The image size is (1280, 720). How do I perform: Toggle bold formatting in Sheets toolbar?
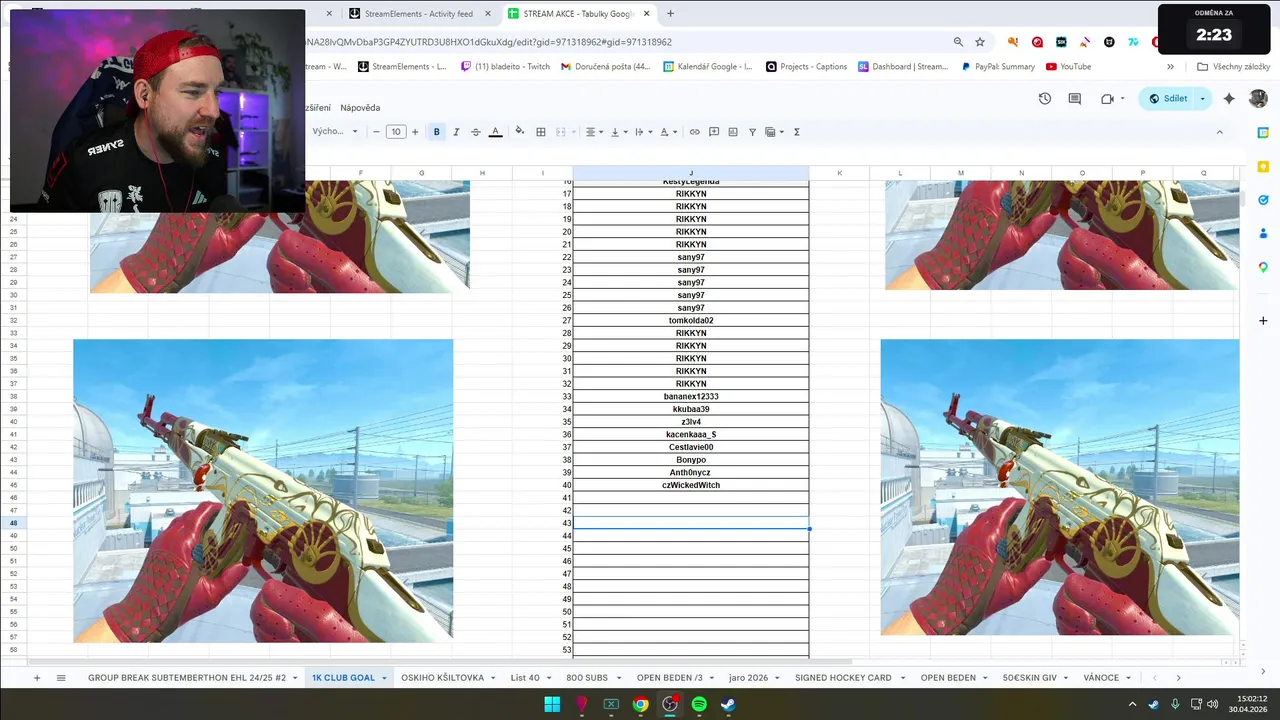[x=436, y=132]
